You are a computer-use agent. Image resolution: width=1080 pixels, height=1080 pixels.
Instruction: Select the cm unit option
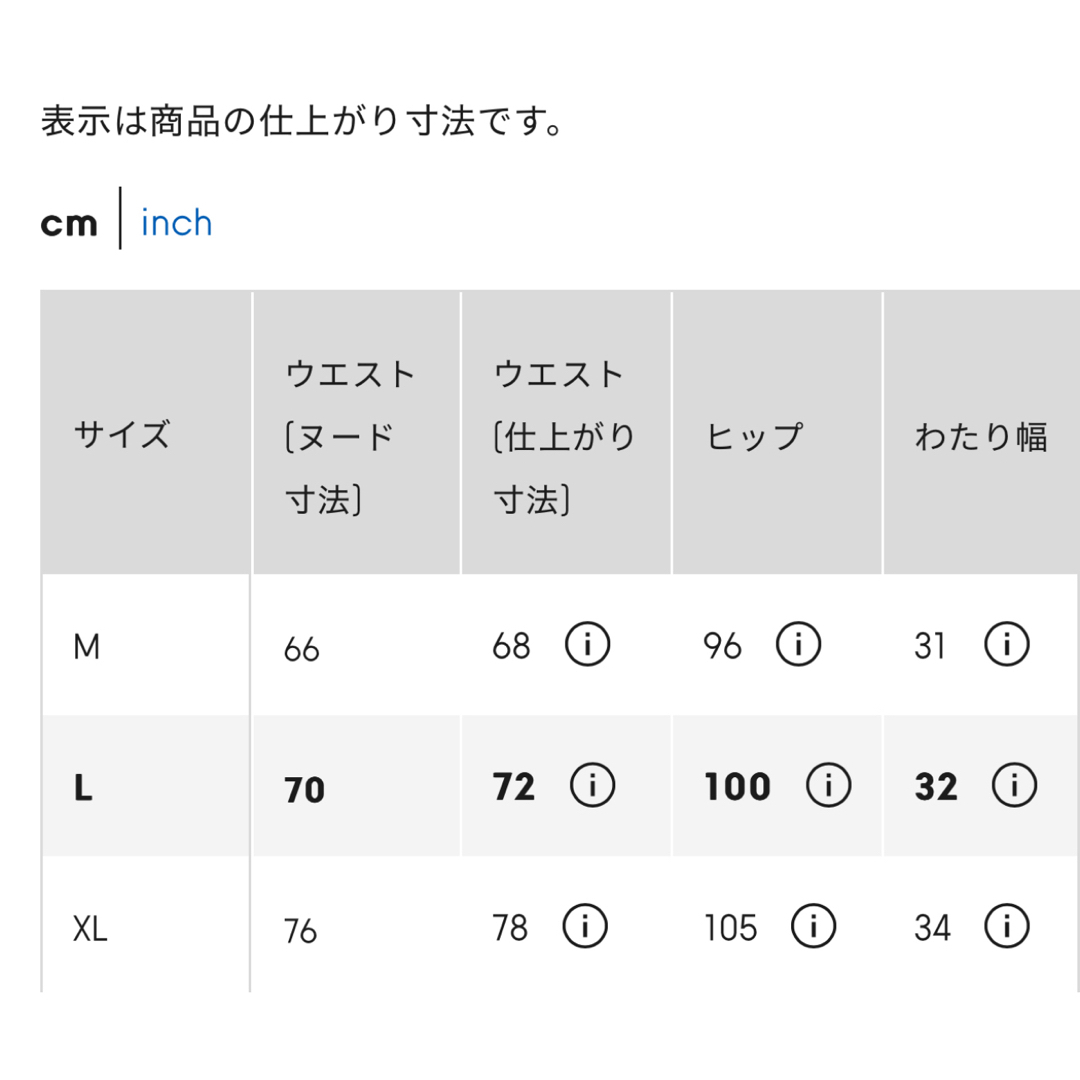[x=69, y=224]
